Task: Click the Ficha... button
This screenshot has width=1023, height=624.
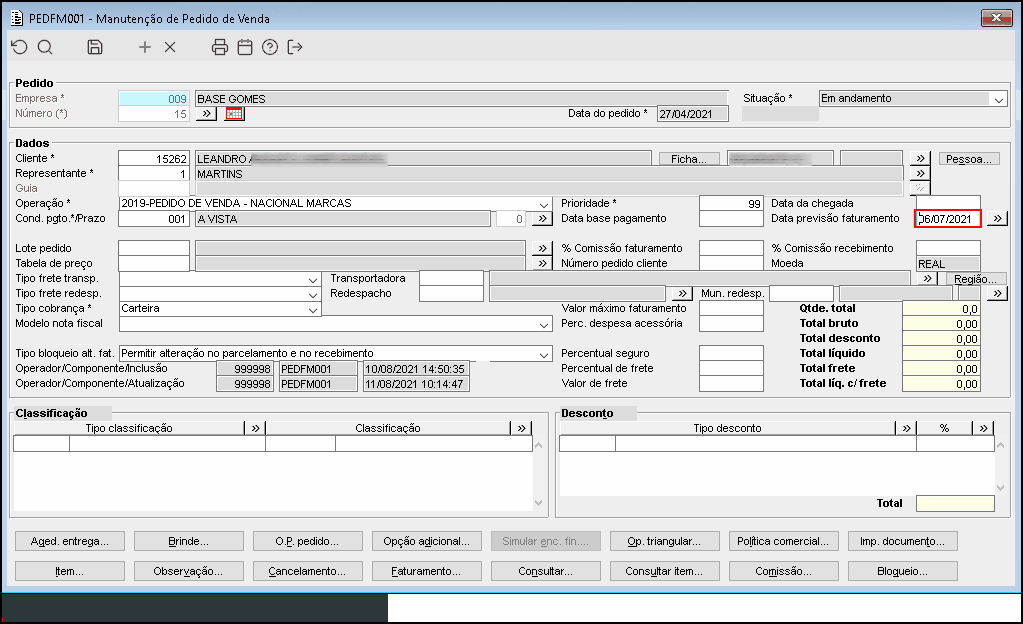Action: (x=689, y=159)
